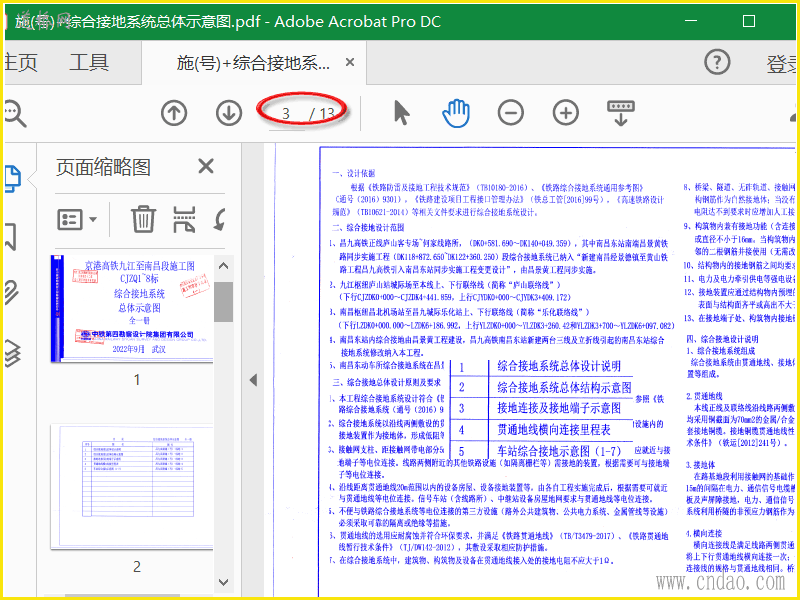
Task: Activate the Hand pan tool
Action: (456, 113)
